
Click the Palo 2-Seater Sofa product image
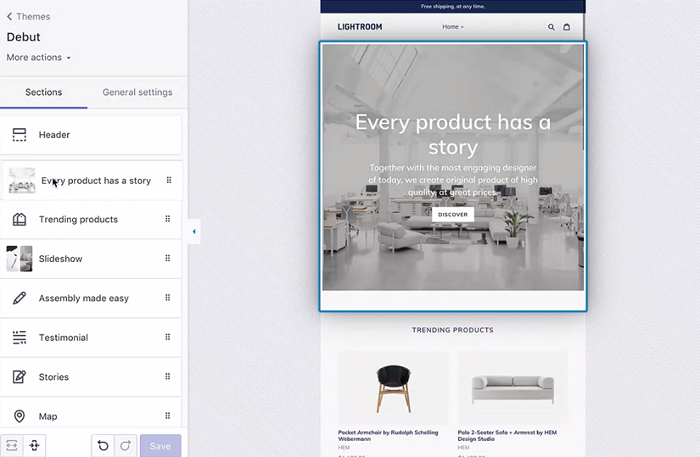(x=513, y=388)
